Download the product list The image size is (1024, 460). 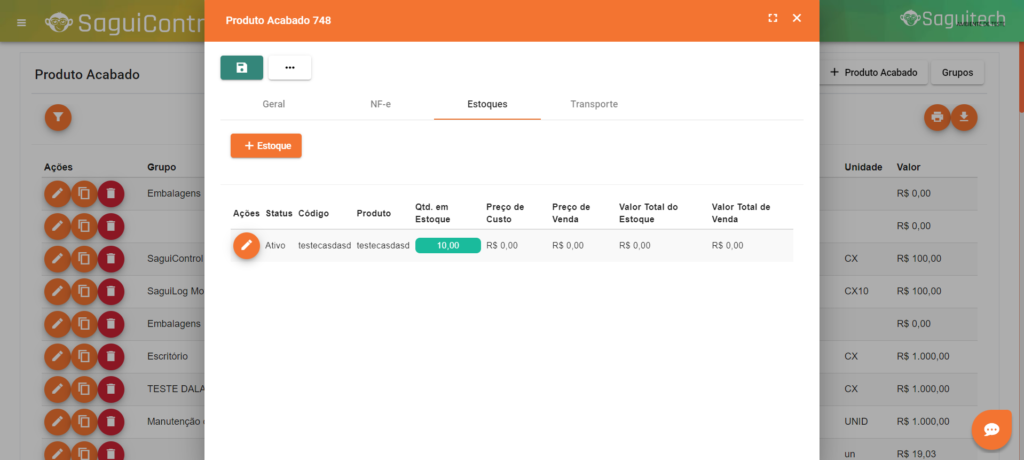(964, 117)
